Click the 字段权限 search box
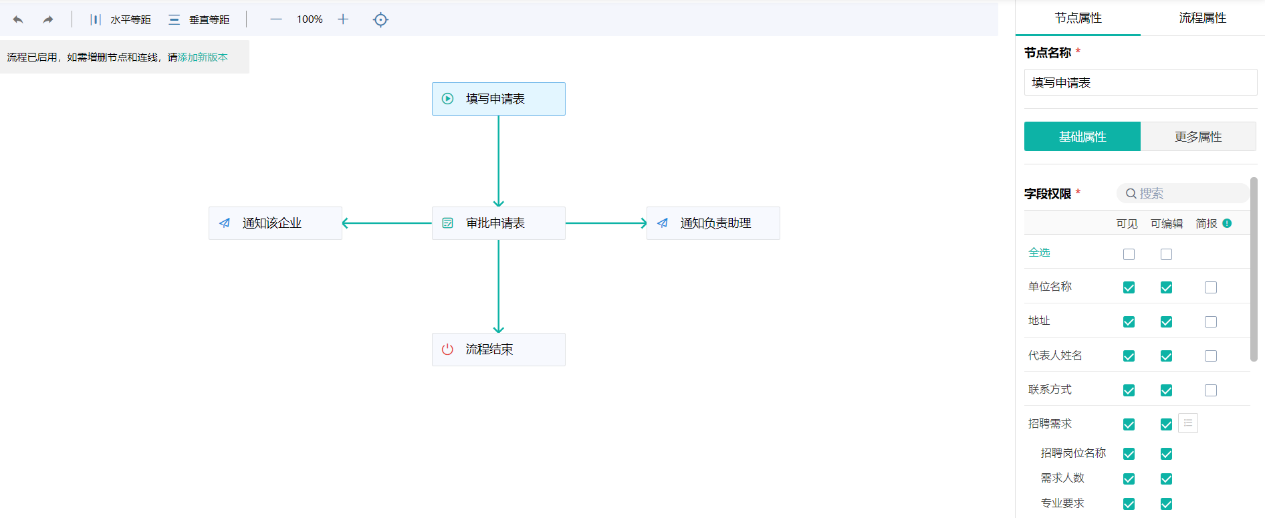The height and width of the screenshot is (518, 1265). pos(1185,193)
